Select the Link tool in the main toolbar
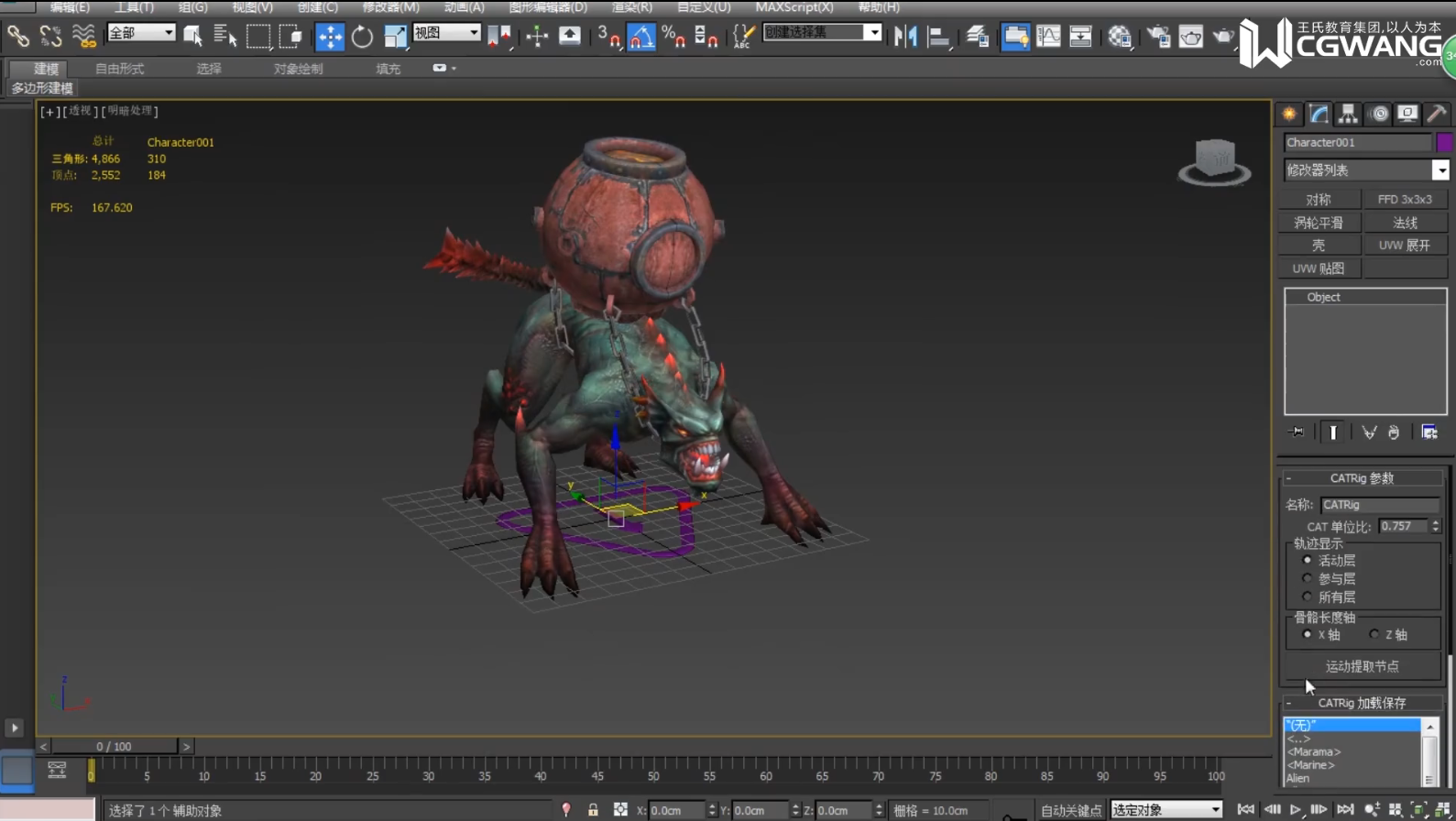The height and width of the screenshot is (821, 1456). pos(17,36)
